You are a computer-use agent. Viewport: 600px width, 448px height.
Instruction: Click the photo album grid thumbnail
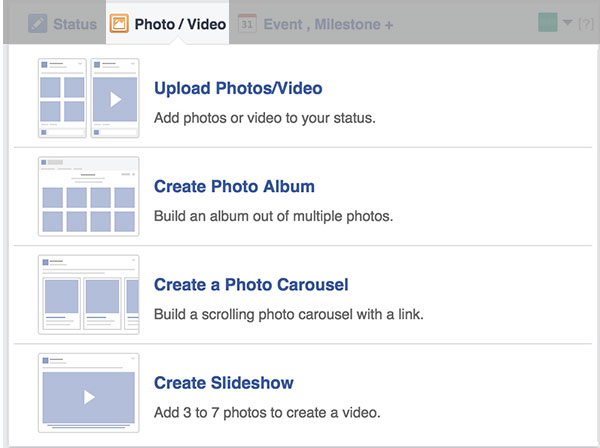(88, 196)
